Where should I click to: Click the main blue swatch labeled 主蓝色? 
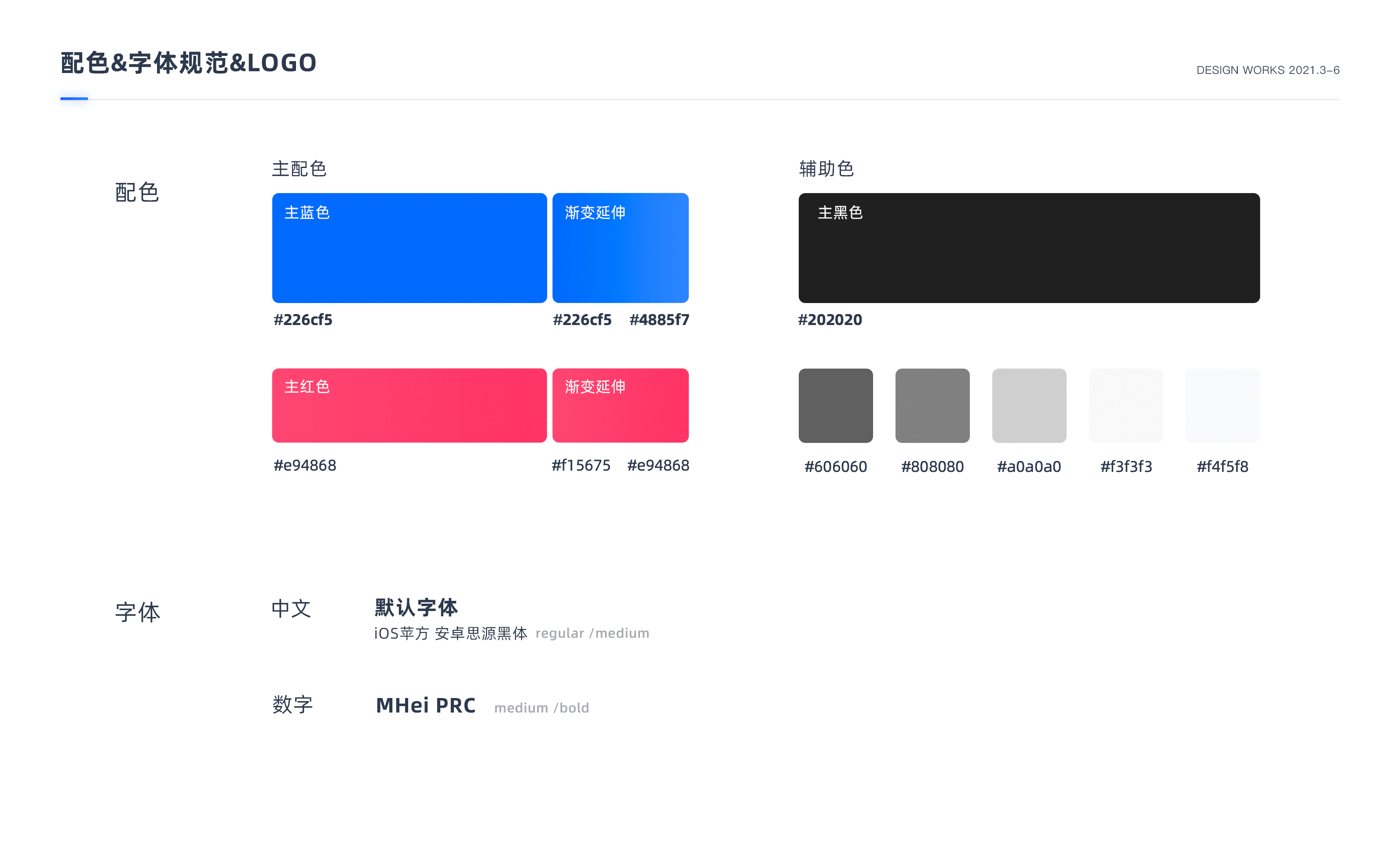click(x=409, y=248)
